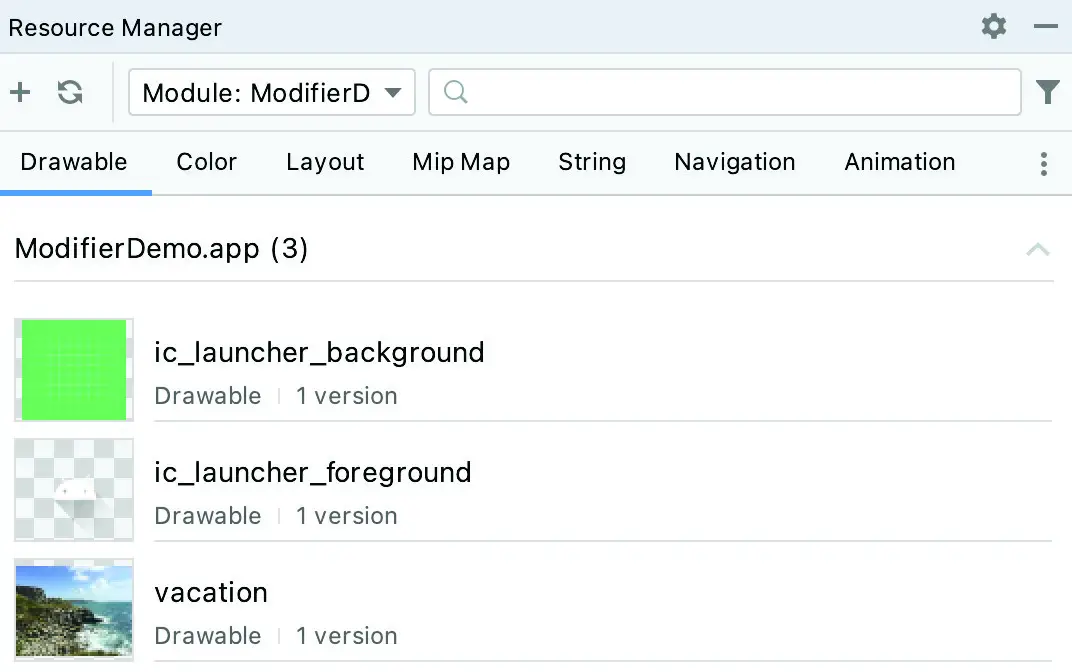Select the vacation photo thumbnail
Viewport: 1072px width, 672px height.
[x=74, y=610]
